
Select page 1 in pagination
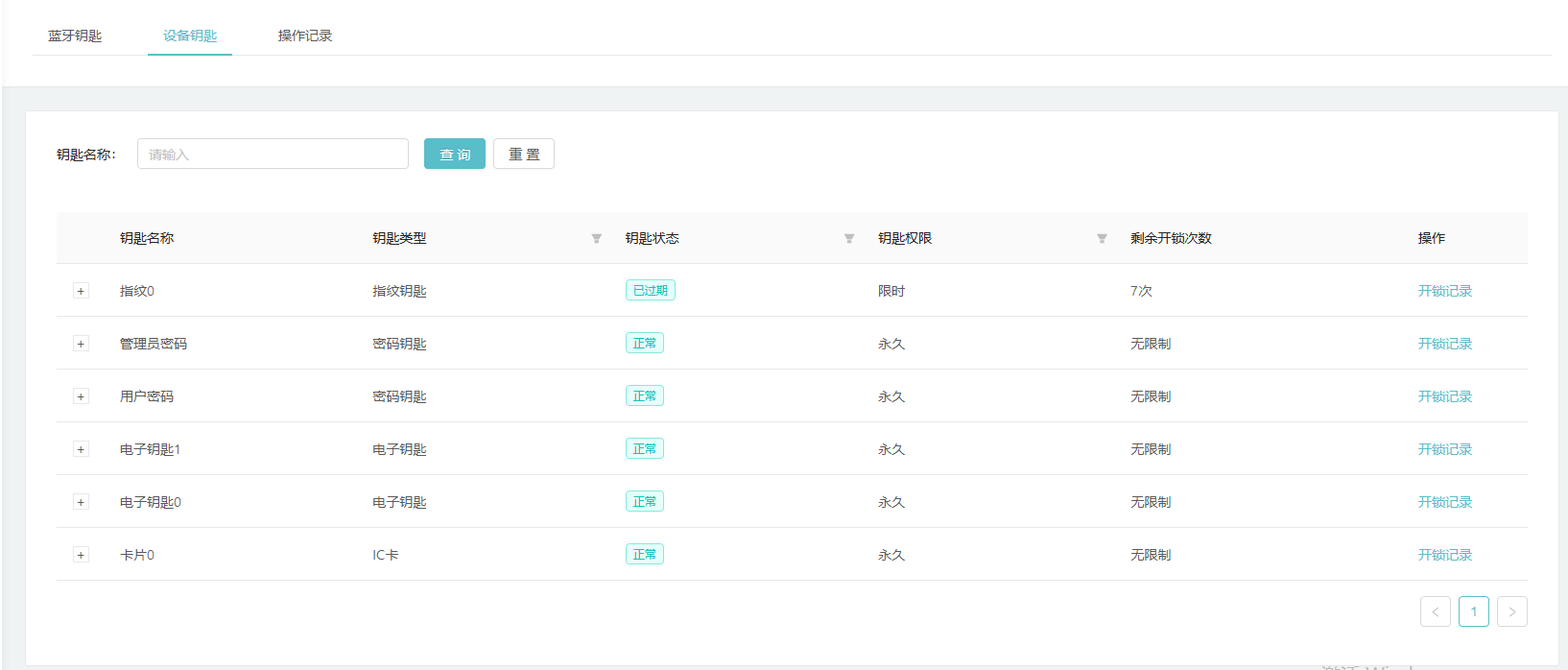point(1473,611)
